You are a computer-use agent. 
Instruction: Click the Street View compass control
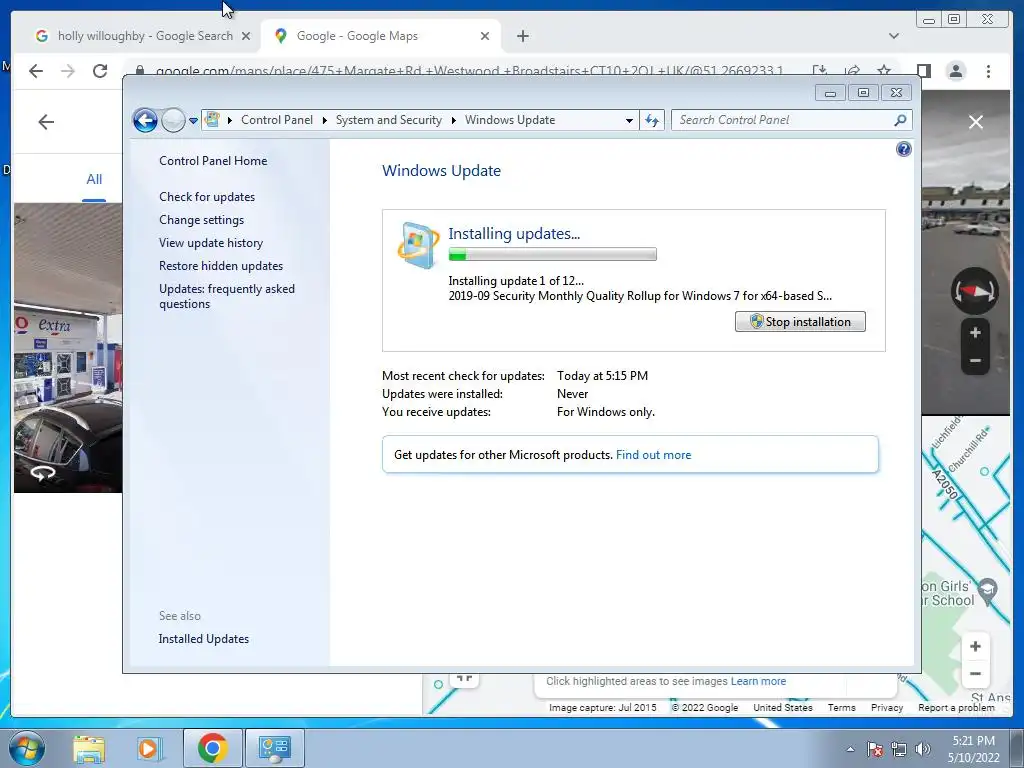coord(974,291)
